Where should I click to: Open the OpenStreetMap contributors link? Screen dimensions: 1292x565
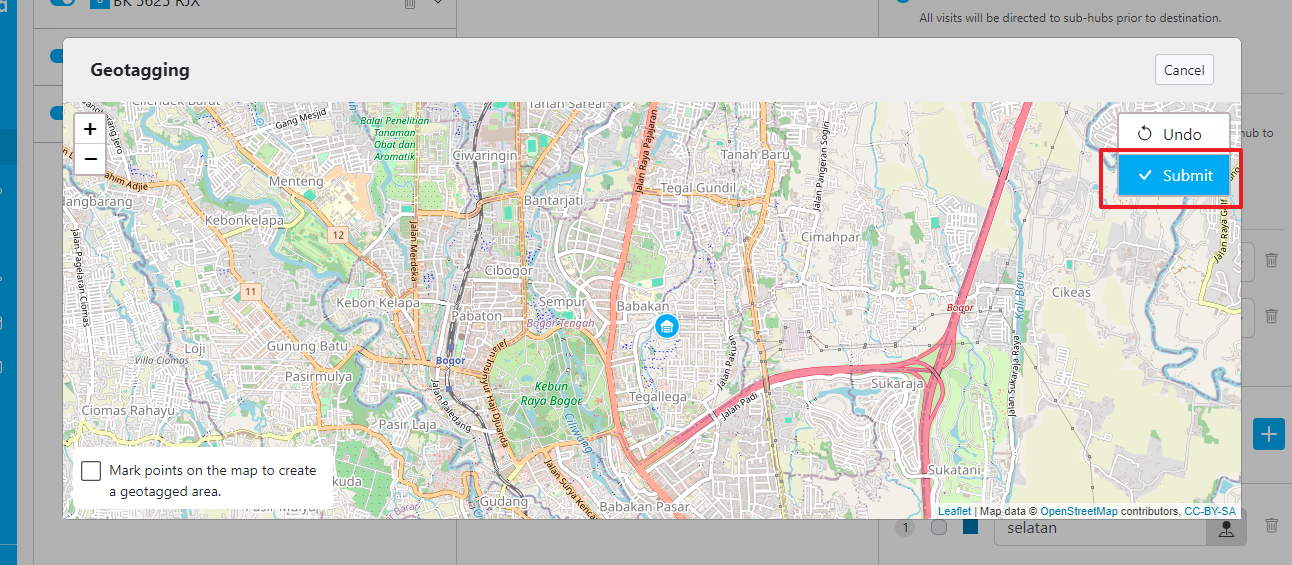[1078, 511]
